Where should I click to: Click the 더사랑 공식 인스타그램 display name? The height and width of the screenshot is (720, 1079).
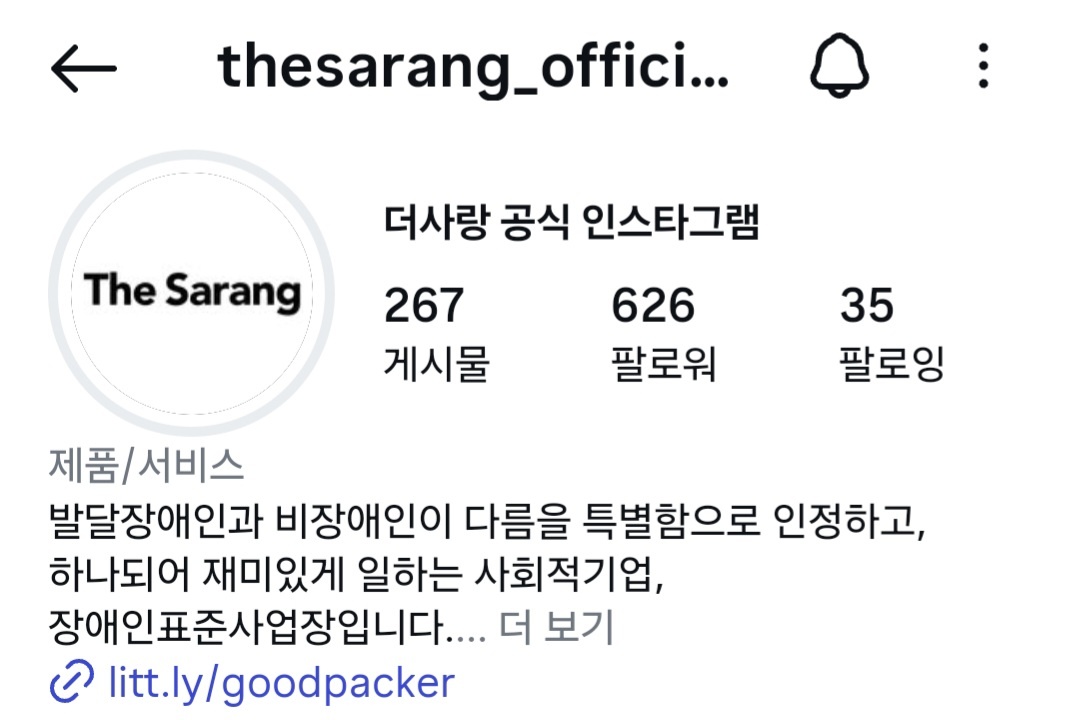point(571,222)
